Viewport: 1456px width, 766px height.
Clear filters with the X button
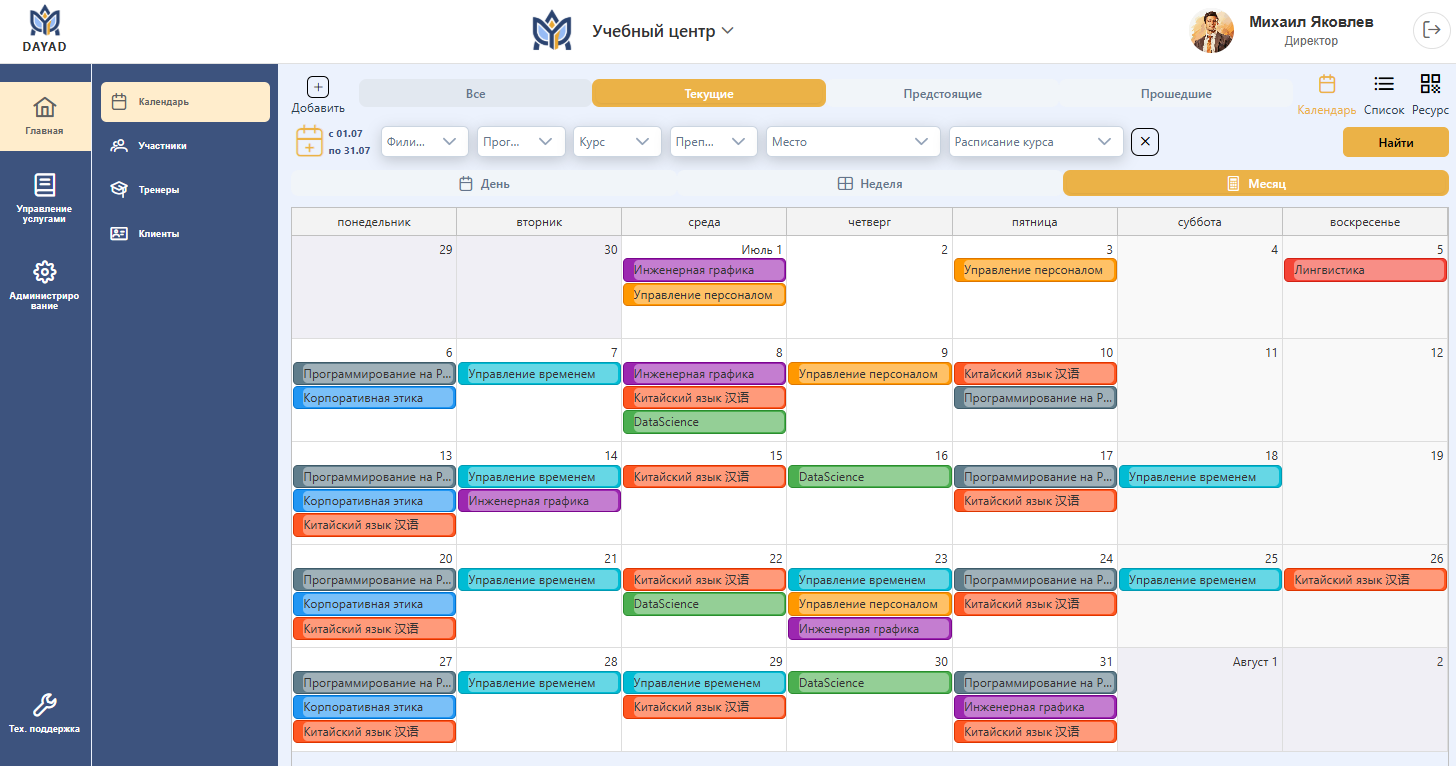tap(1145, 142)
